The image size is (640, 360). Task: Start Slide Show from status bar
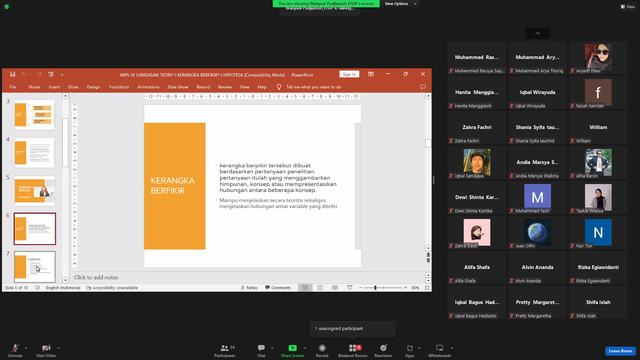[x=349, y=288]
